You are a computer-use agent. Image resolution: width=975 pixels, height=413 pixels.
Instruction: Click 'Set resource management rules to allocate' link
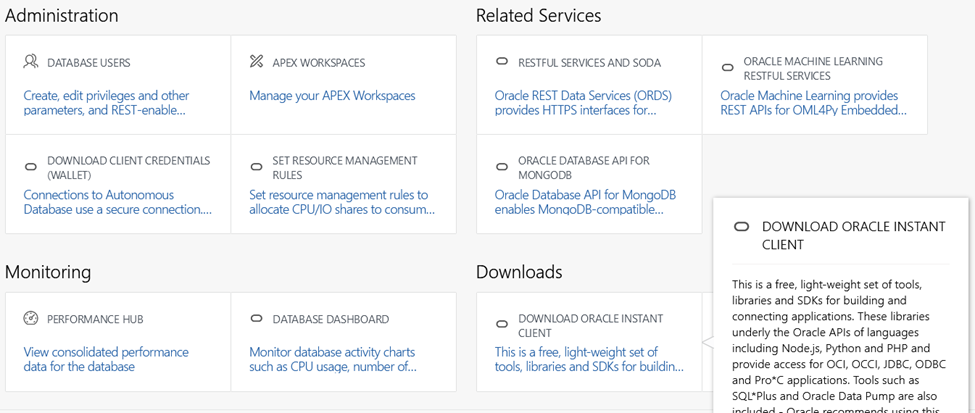point(342,202)
